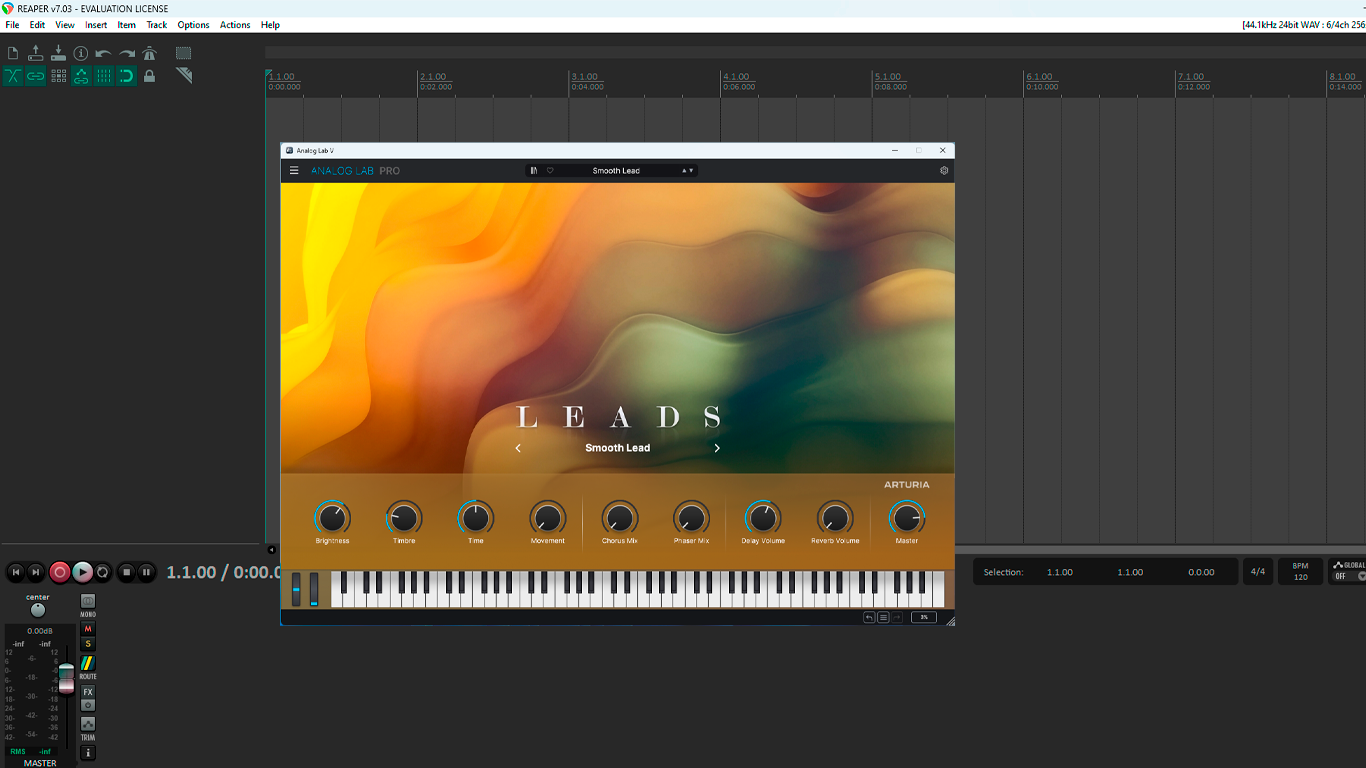Click the Redo arrow in REAPER toolbar

point(127,53)
